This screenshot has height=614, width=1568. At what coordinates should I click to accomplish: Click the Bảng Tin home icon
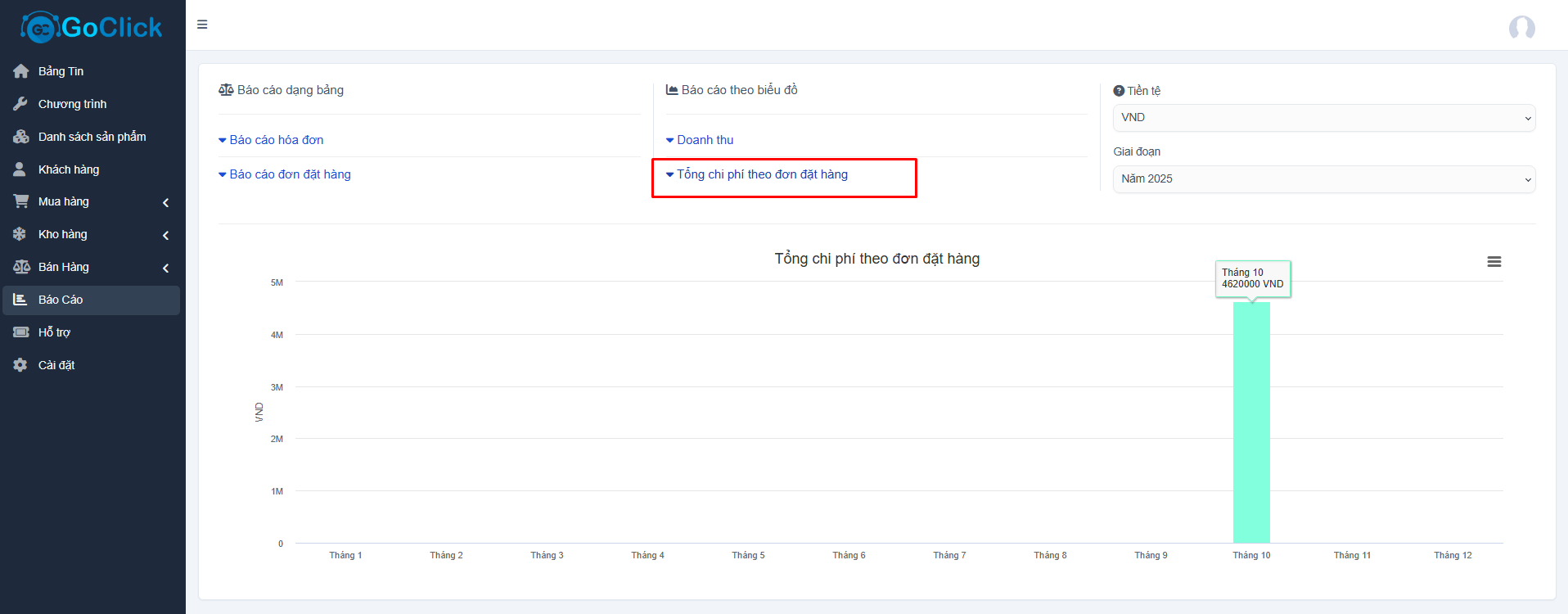tap(21, 71)
